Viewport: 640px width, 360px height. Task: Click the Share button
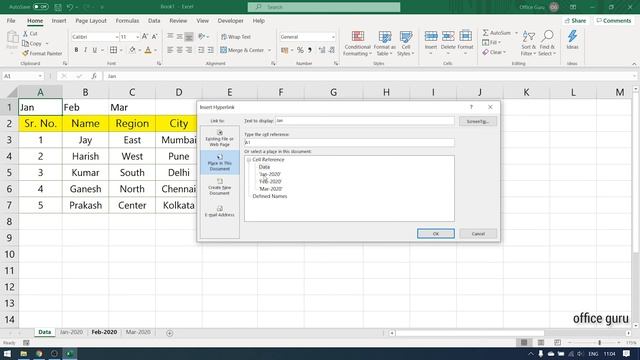[576, 20]
